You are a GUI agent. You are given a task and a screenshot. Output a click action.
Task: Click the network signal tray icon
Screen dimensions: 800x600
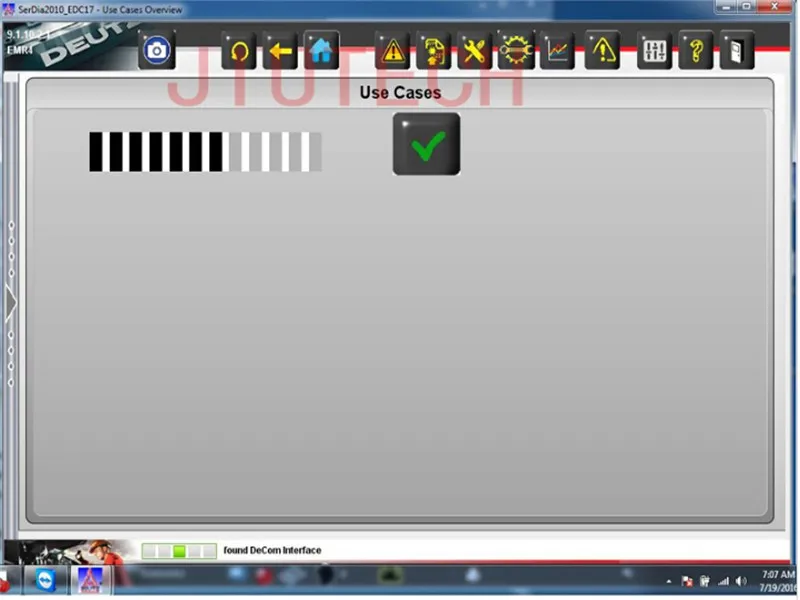pyautogui.click(x=723, y=582)
